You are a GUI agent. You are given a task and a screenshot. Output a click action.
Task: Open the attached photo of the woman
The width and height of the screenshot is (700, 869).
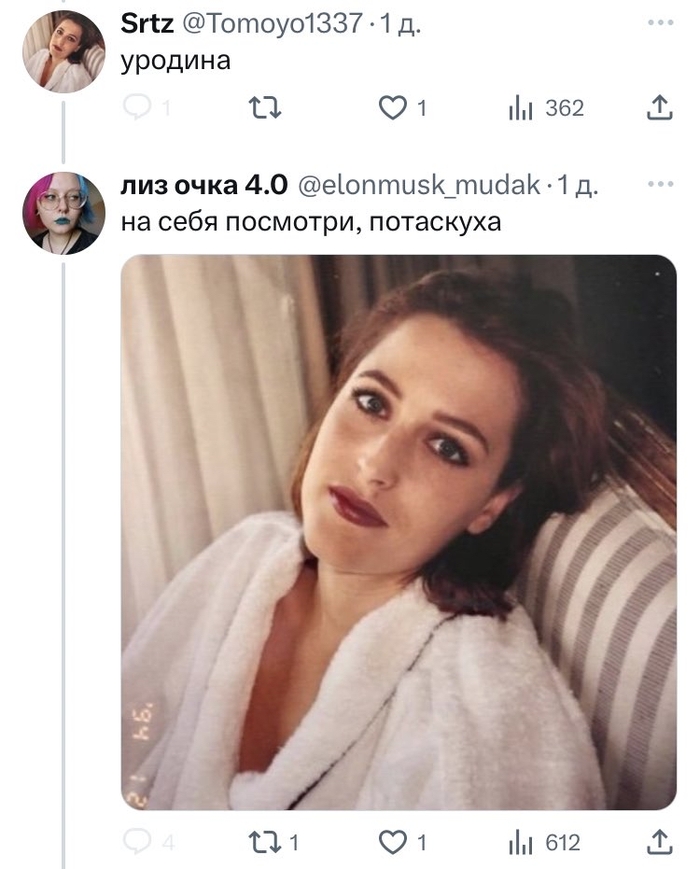(400, 530)
